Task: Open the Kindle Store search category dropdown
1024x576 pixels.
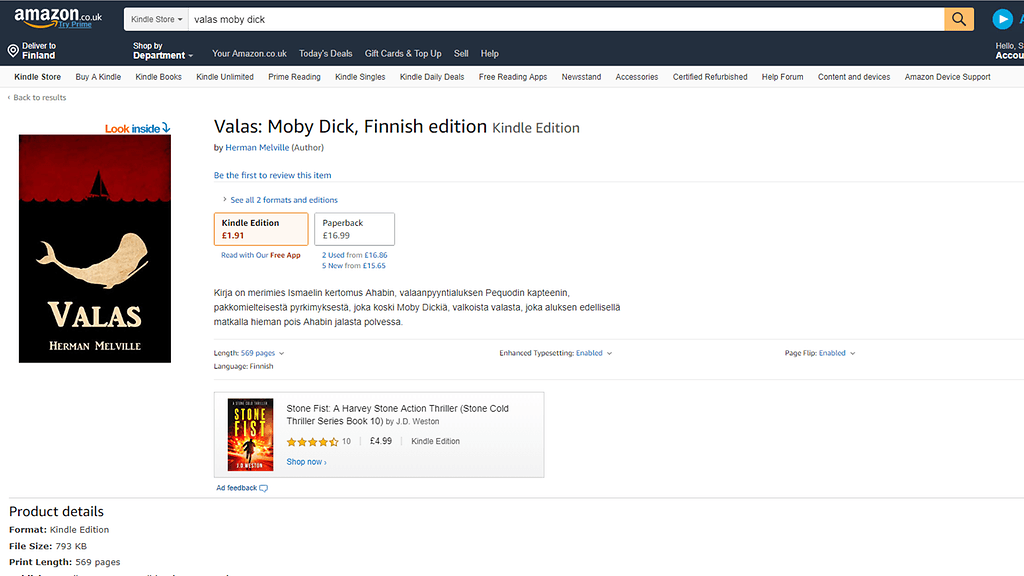Action: (x=155, y=18)
